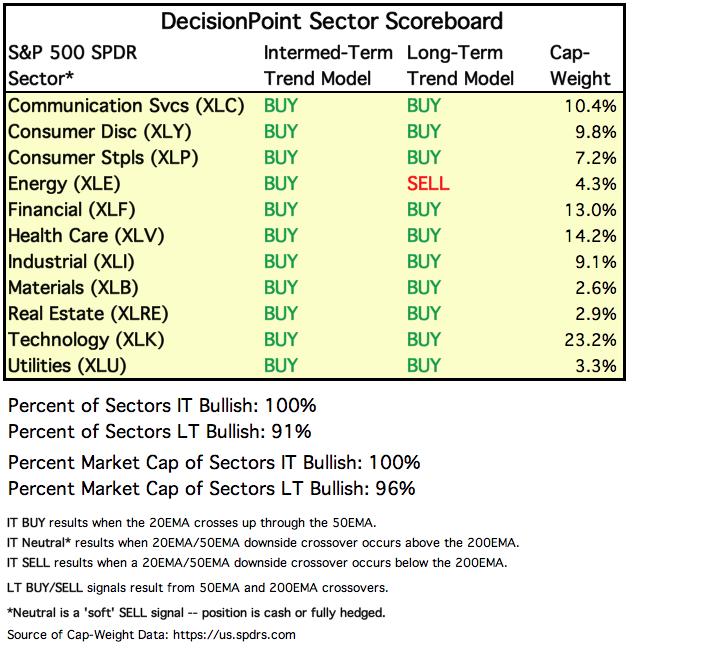The height and width of the screenshot is (650, 718).
Task: Click the Financial (XLF) row label
Action: pos(71,210)
